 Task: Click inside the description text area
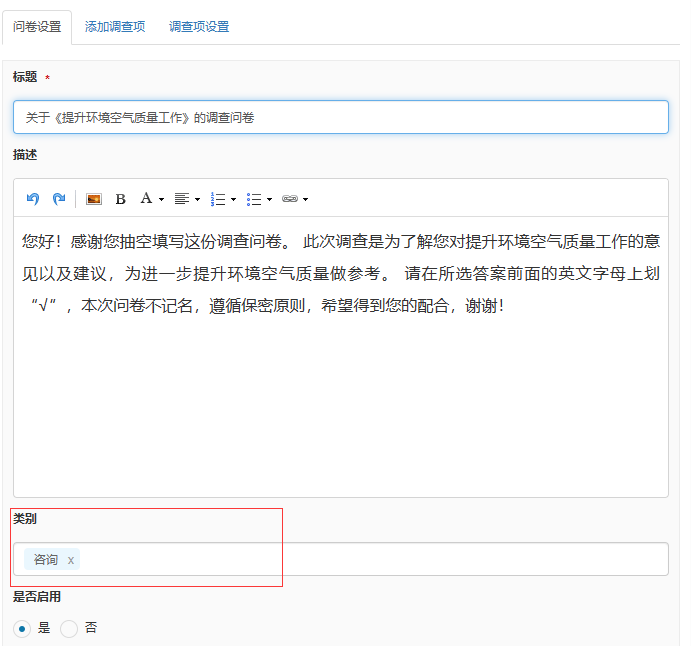340,400
